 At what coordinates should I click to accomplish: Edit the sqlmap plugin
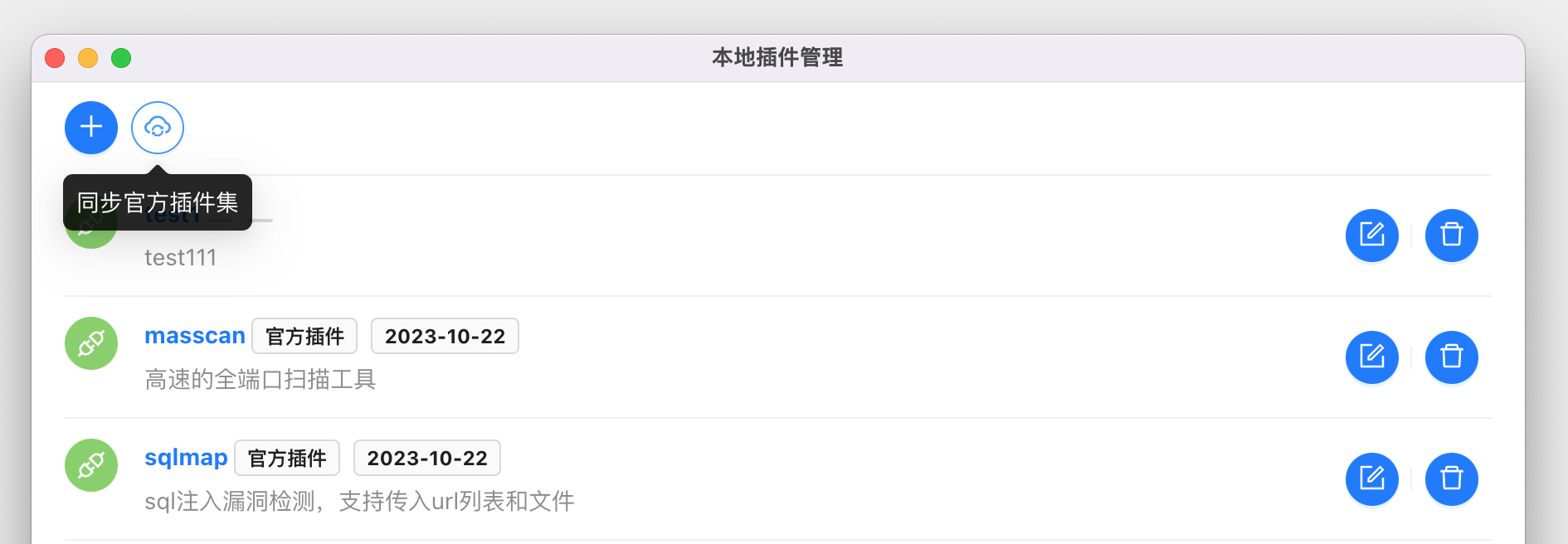click(x=1371, y=479)
